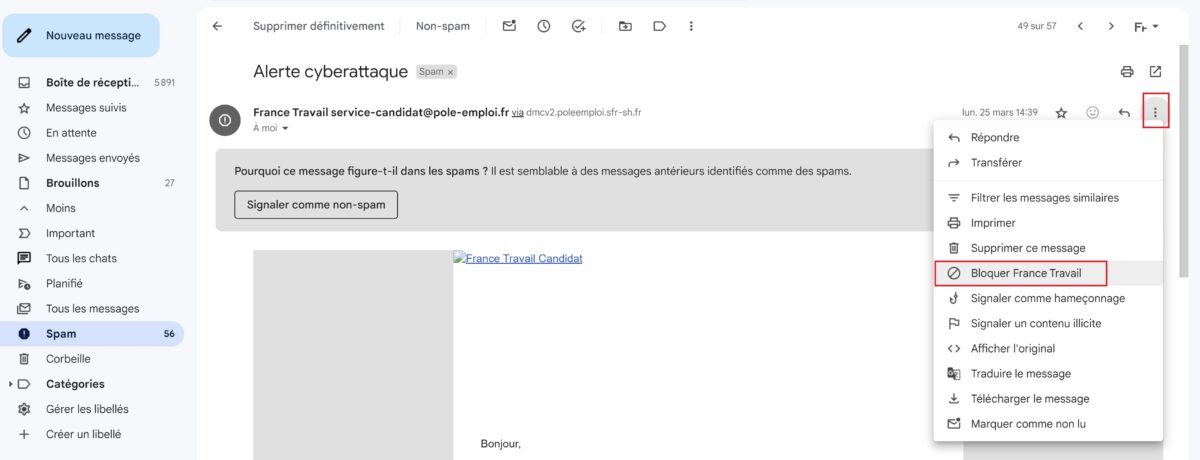Click the add to tasks icon
The width and height of the screenshot is (1200, 460).
[578, 26]
